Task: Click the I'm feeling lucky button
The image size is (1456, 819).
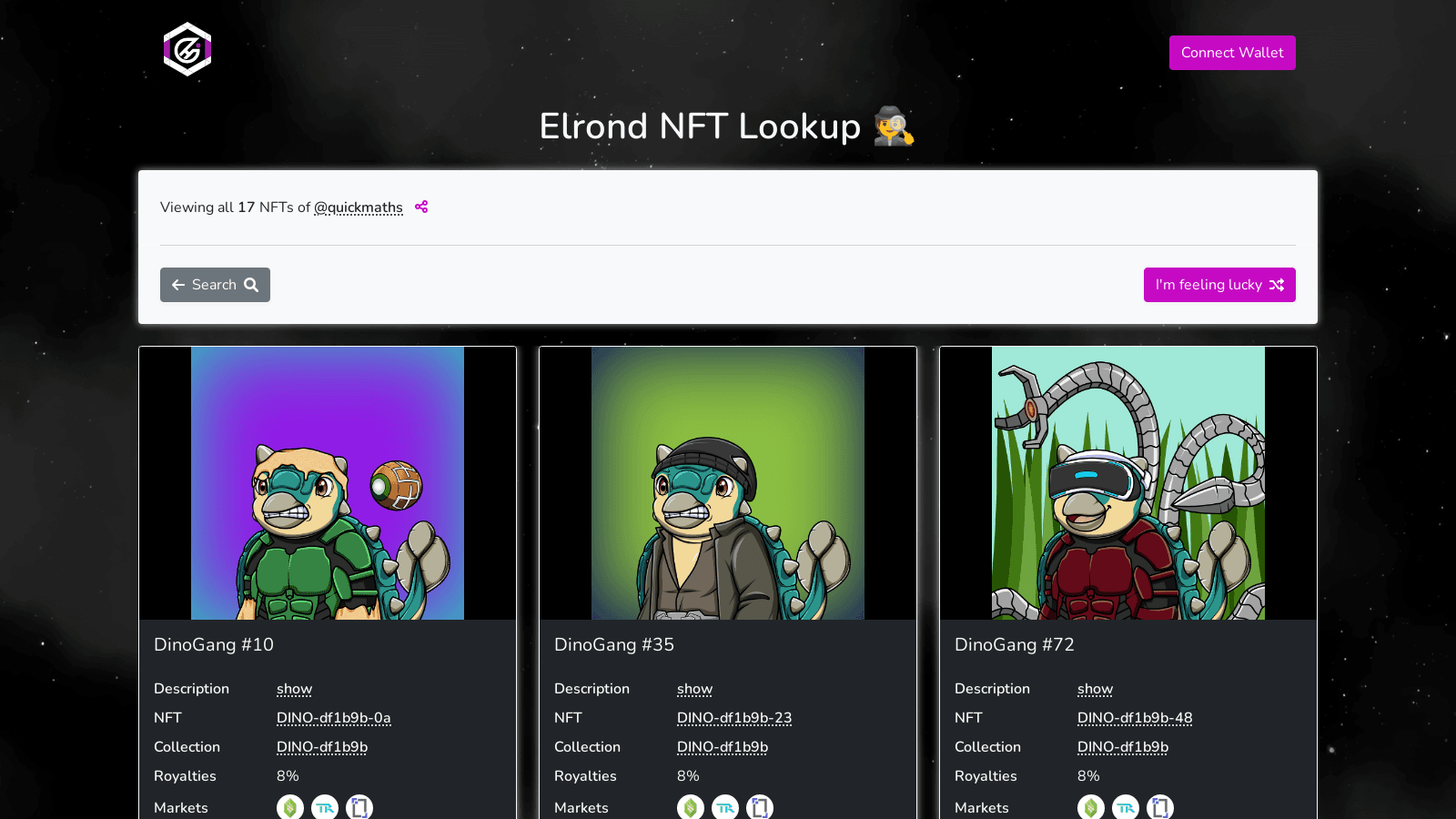Action: [1219, 285]
